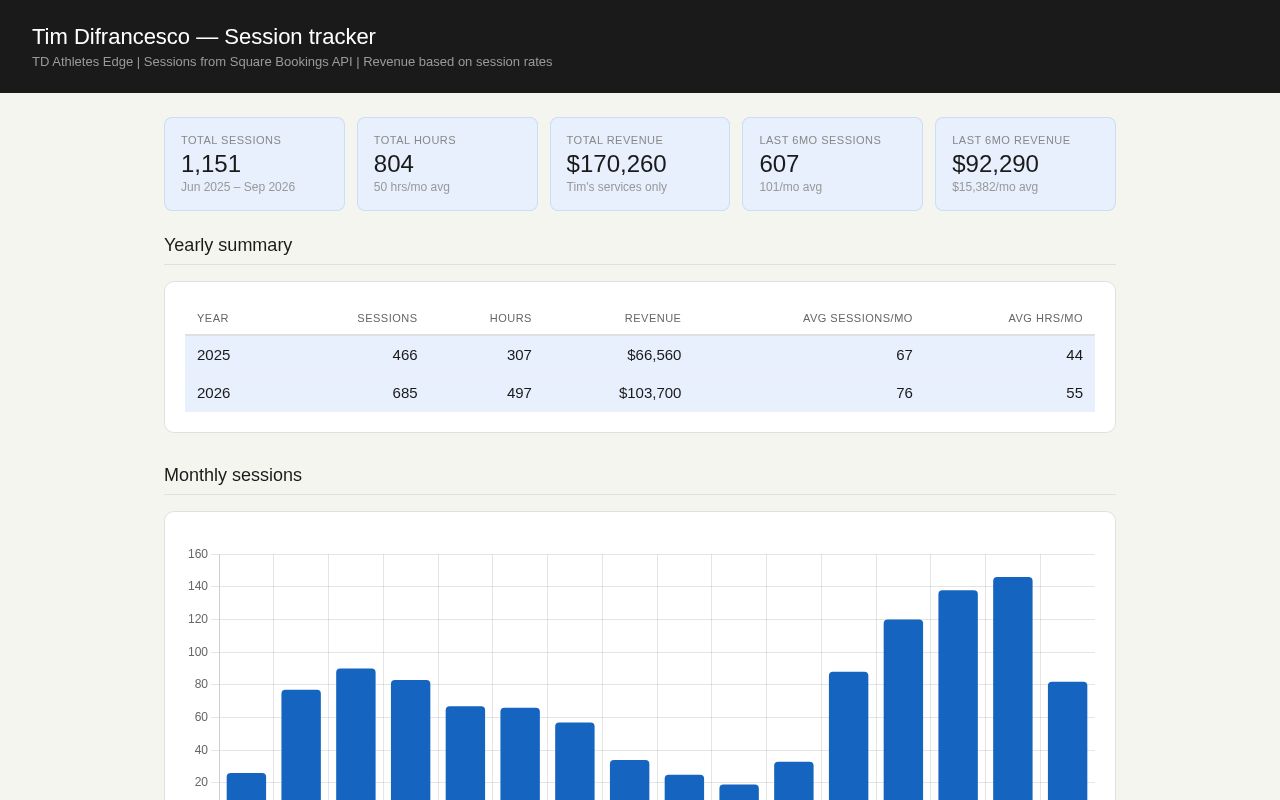This screenshot has width=1280, height=800.
Task: Click the Total Revenue card showing $170,260
Action: pyautogui.click(x=640, y=164)
